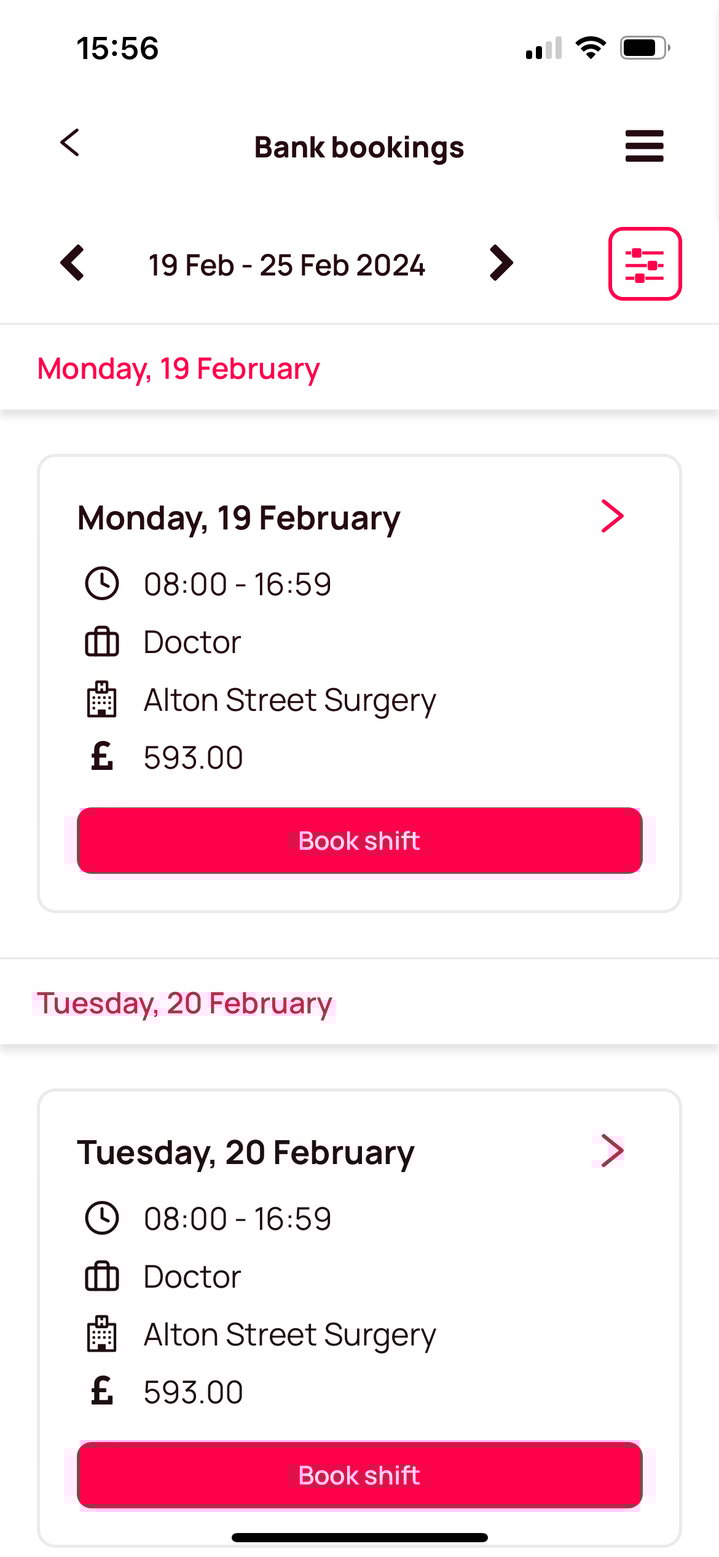Tap the clock icon on Tuesday's shift card

tap(102, 1218)
